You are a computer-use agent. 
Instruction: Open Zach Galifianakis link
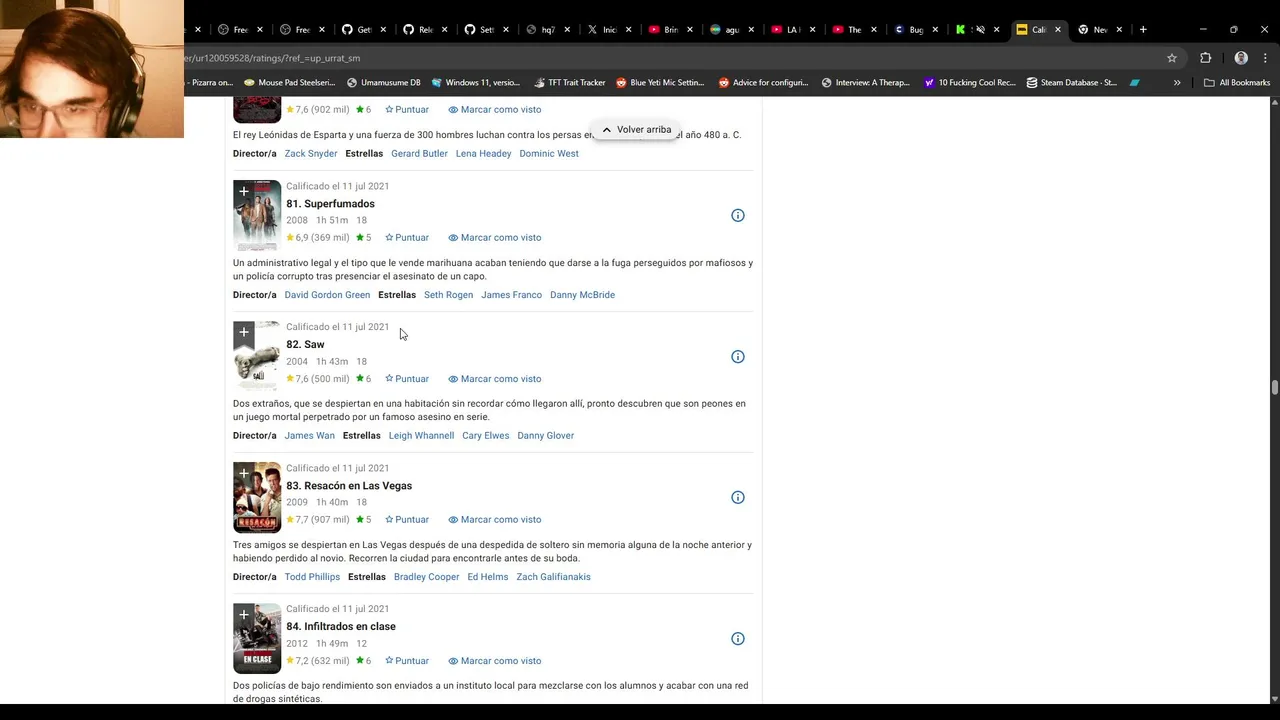click(x=553, y=577)
